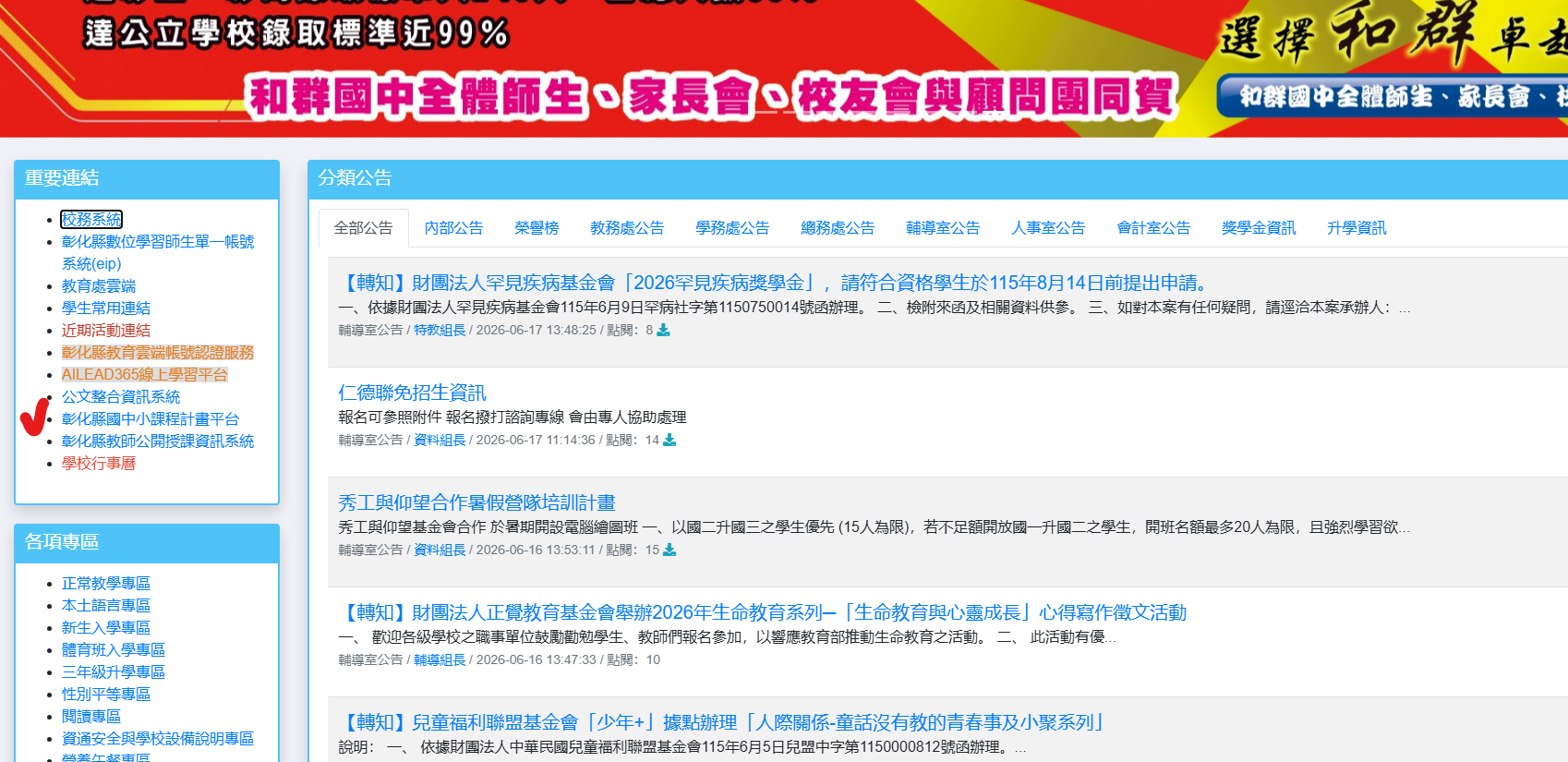Open the 內部公告 tab

453,228
